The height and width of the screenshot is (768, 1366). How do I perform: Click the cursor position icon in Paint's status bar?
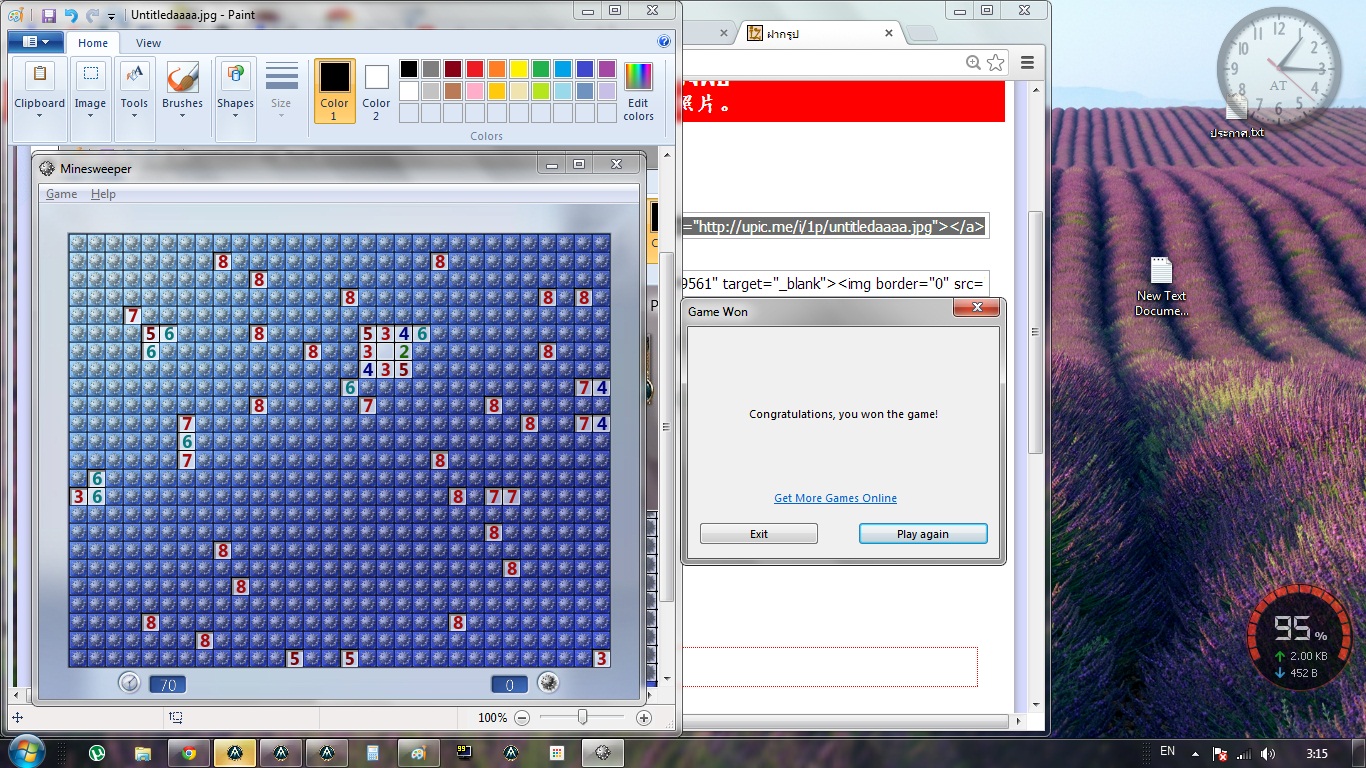pyautogui.click(x=17, y=717)
